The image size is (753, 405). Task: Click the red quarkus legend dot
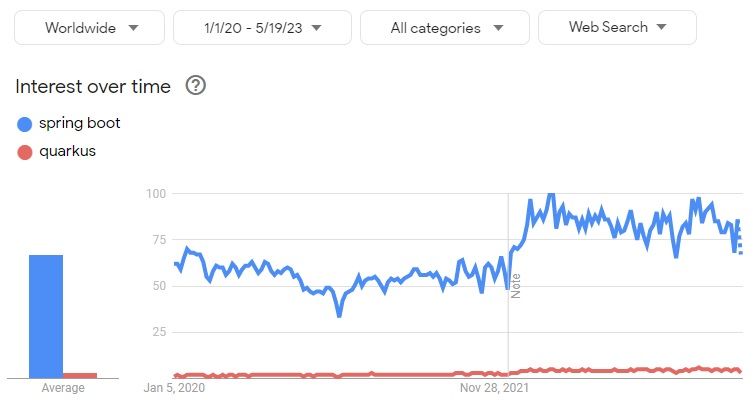[x=24, y=152]
